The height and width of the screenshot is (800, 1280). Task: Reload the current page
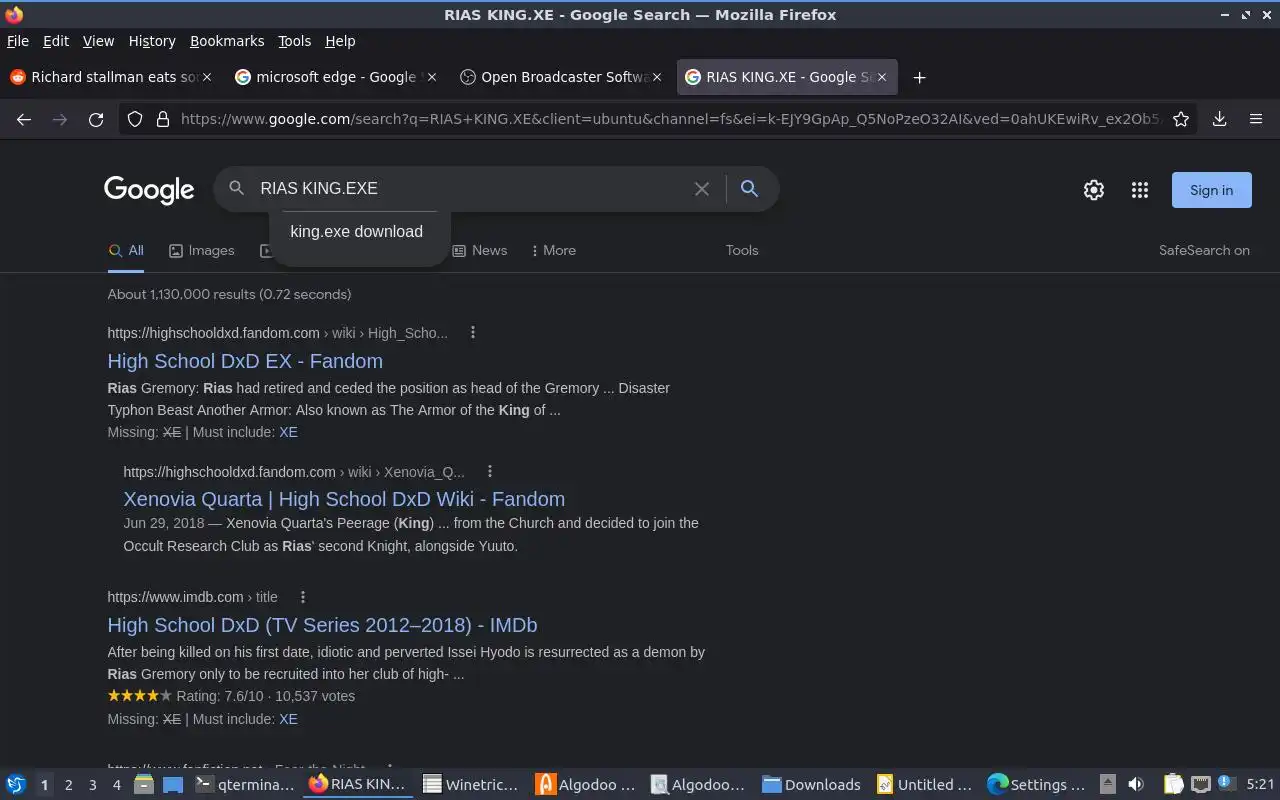click(x=96, y=119)
